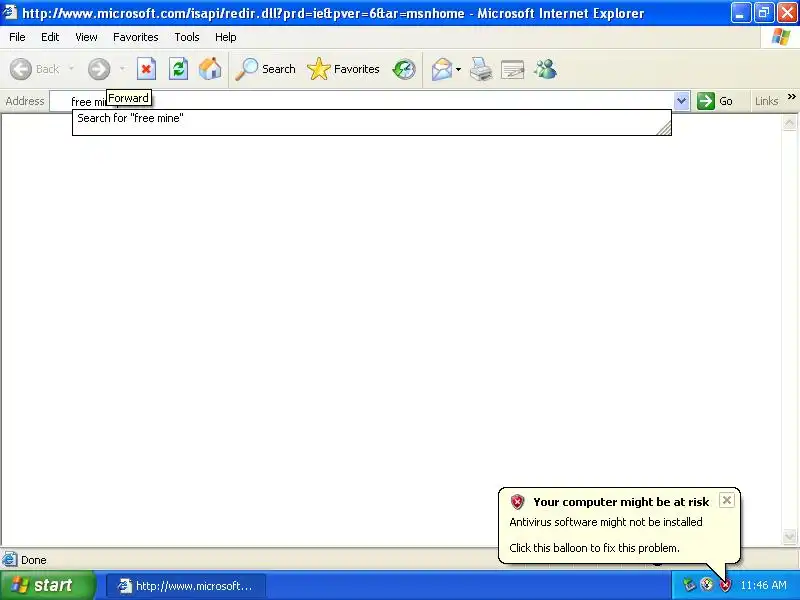Click the Windows Start button

pyautogui.click(x=47, y=585)
